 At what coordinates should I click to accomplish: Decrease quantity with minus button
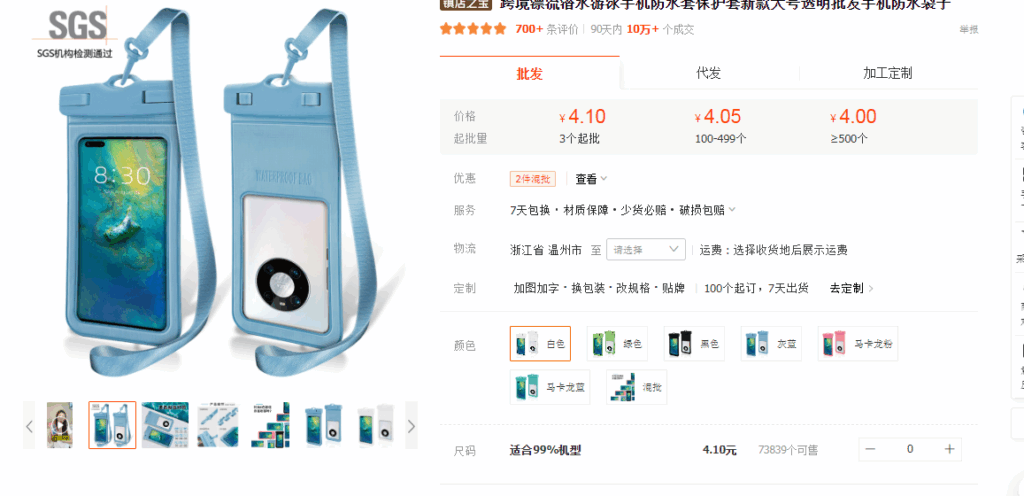871,449
